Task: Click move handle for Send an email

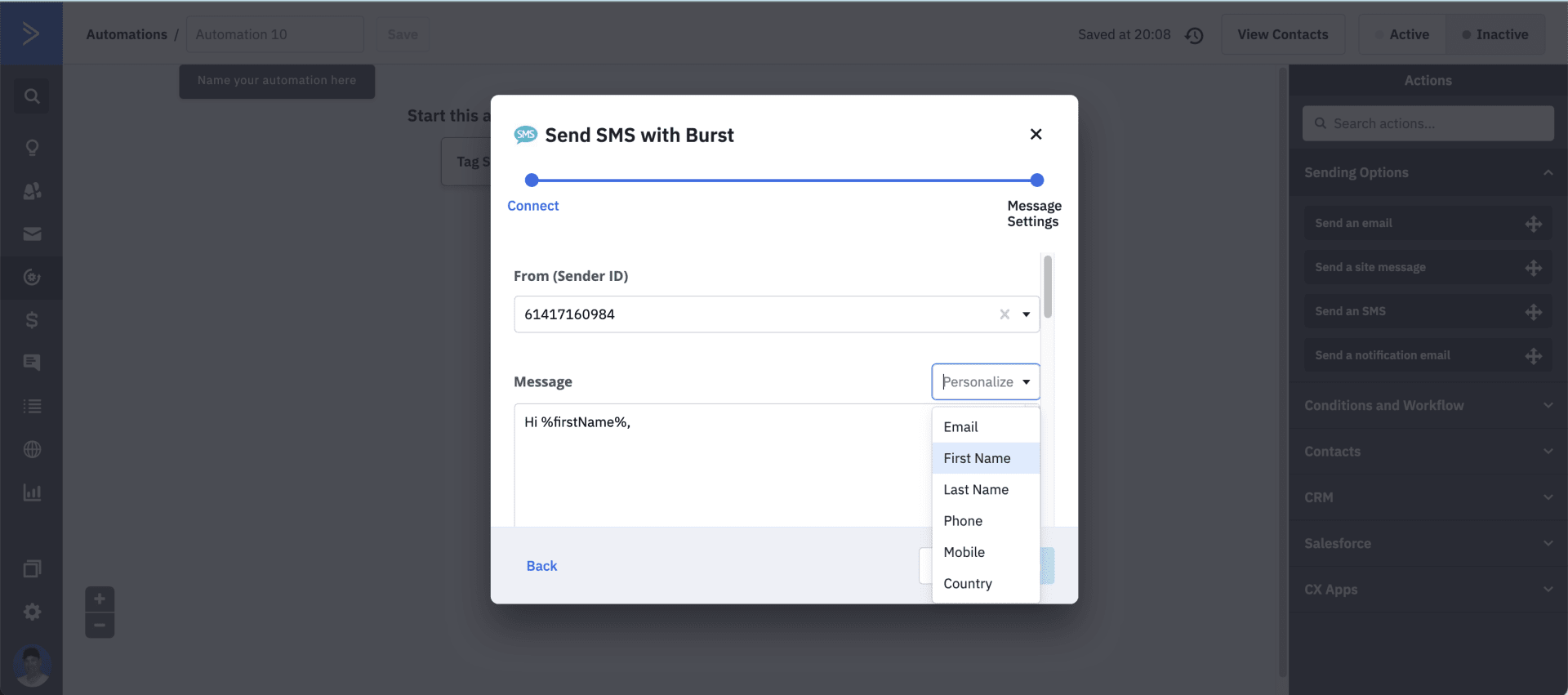Action: point(1533,224)
